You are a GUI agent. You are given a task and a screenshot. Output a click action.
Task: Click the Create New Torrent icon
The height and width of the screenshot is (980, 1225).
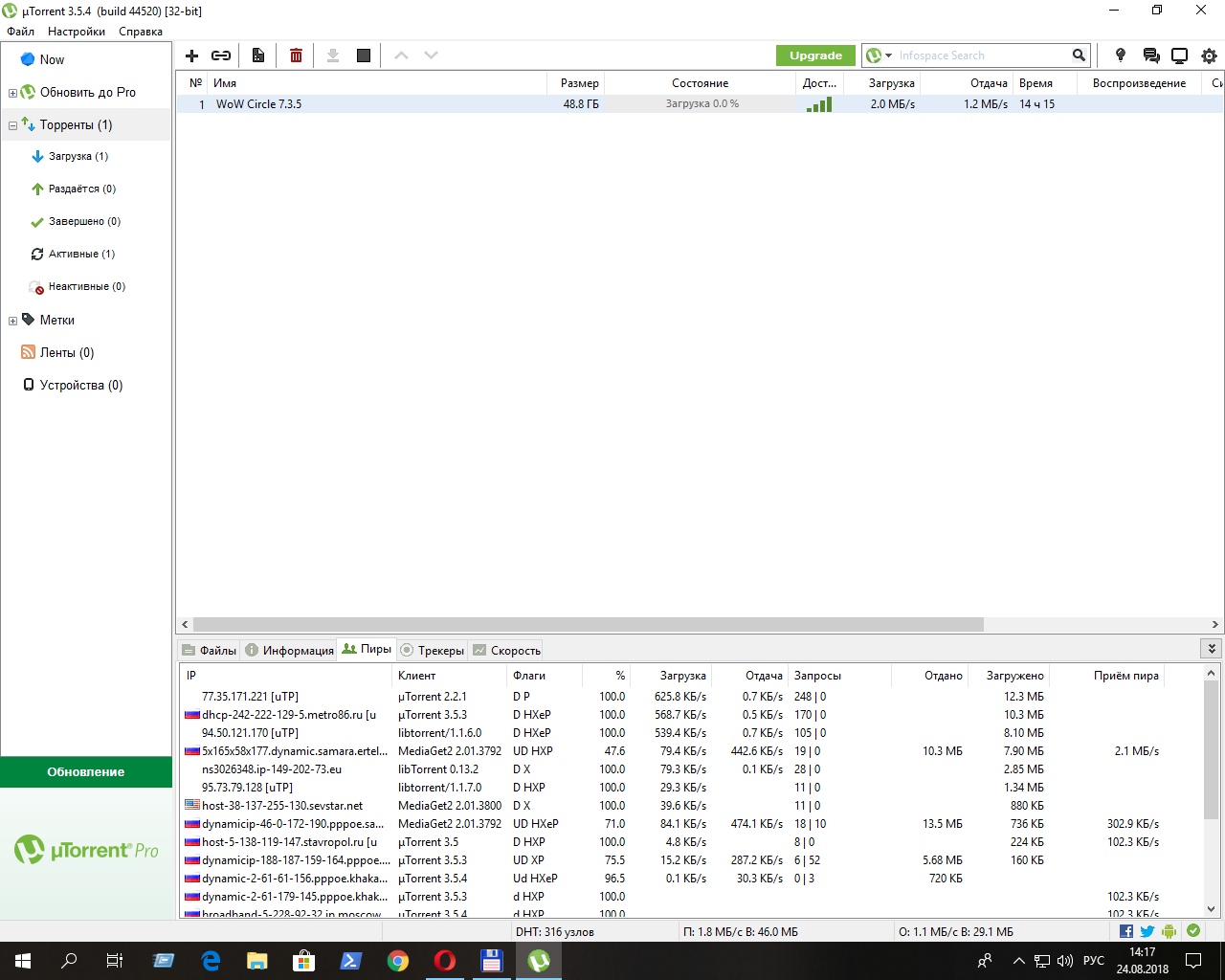tap(258, 56)
